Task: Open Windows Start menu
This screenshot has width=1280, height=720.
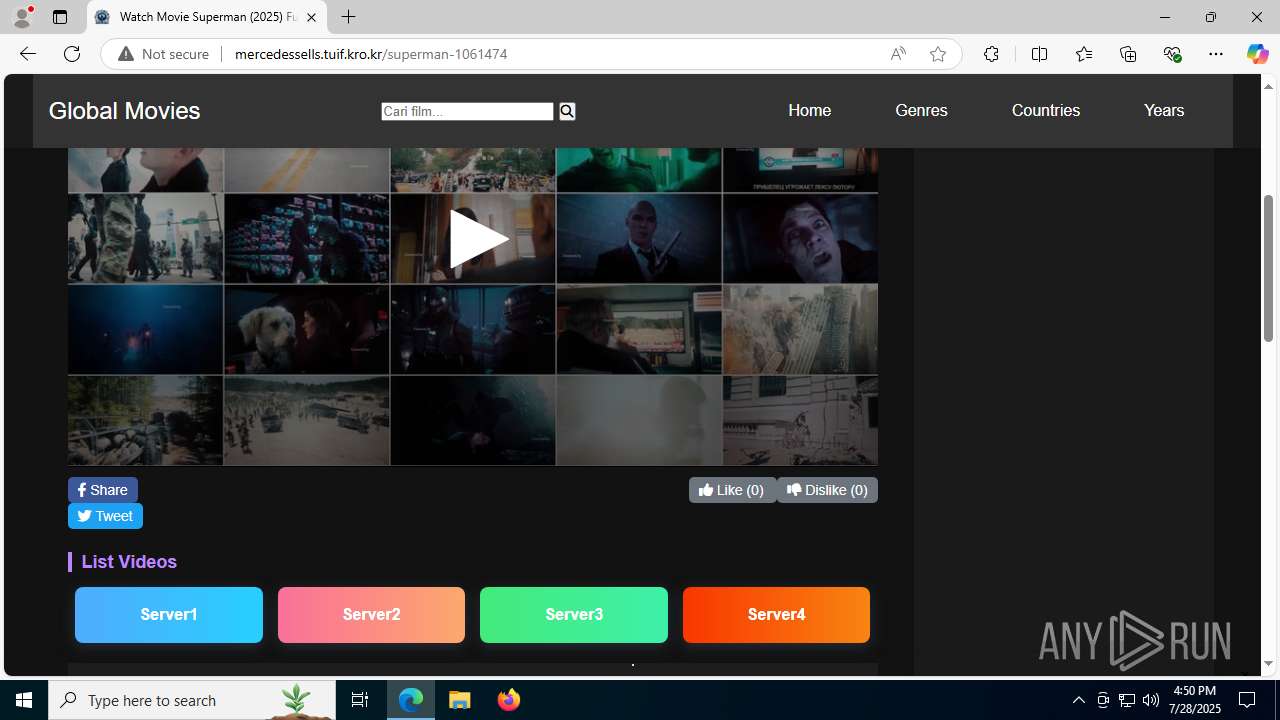Action: tap(24, 700)
